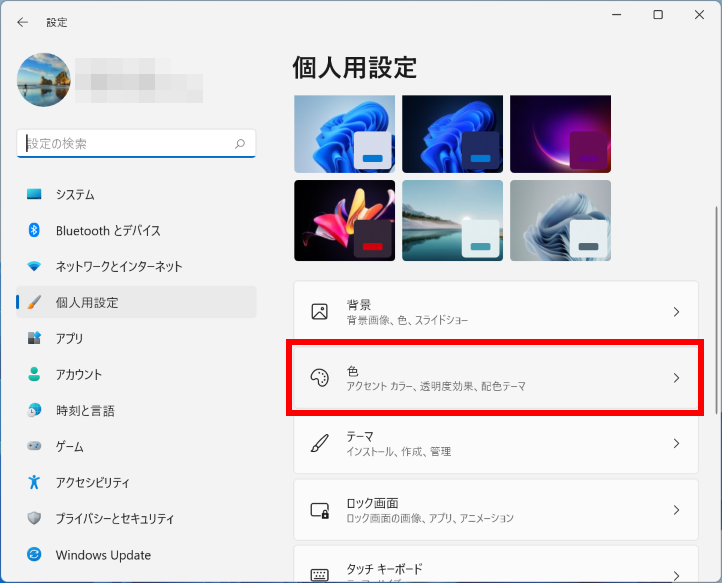Open 時刻と言語 settings
This screenshot has width=722, height=583.
(x=136, y=410)
